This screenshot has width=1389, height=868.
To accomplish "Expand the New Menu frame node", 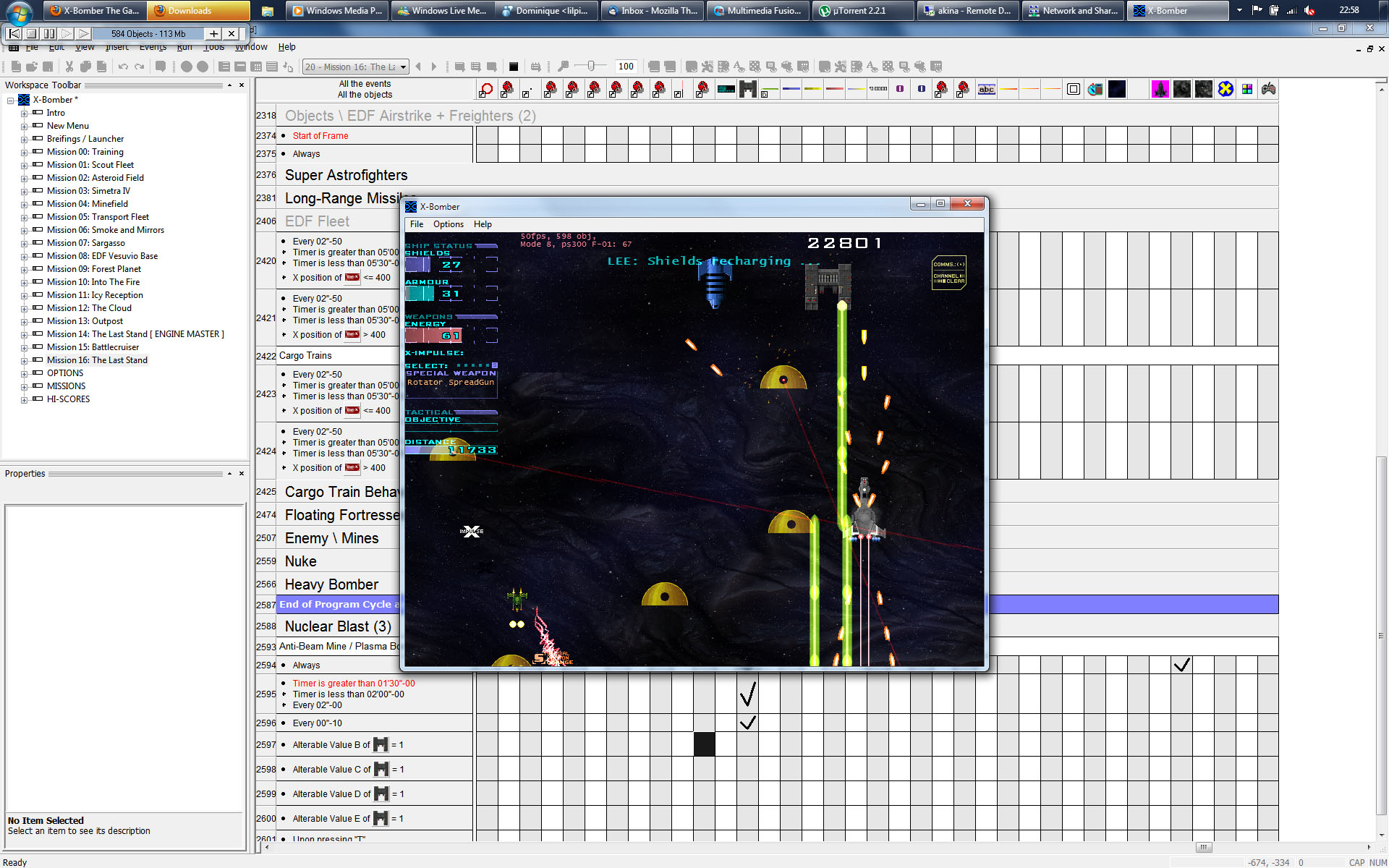I will click(x=24, y=127).
